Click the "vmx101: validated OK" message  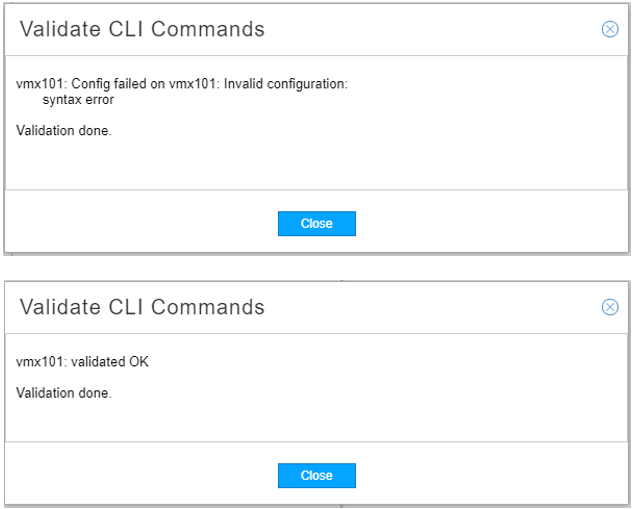click(x=83, y=362)
